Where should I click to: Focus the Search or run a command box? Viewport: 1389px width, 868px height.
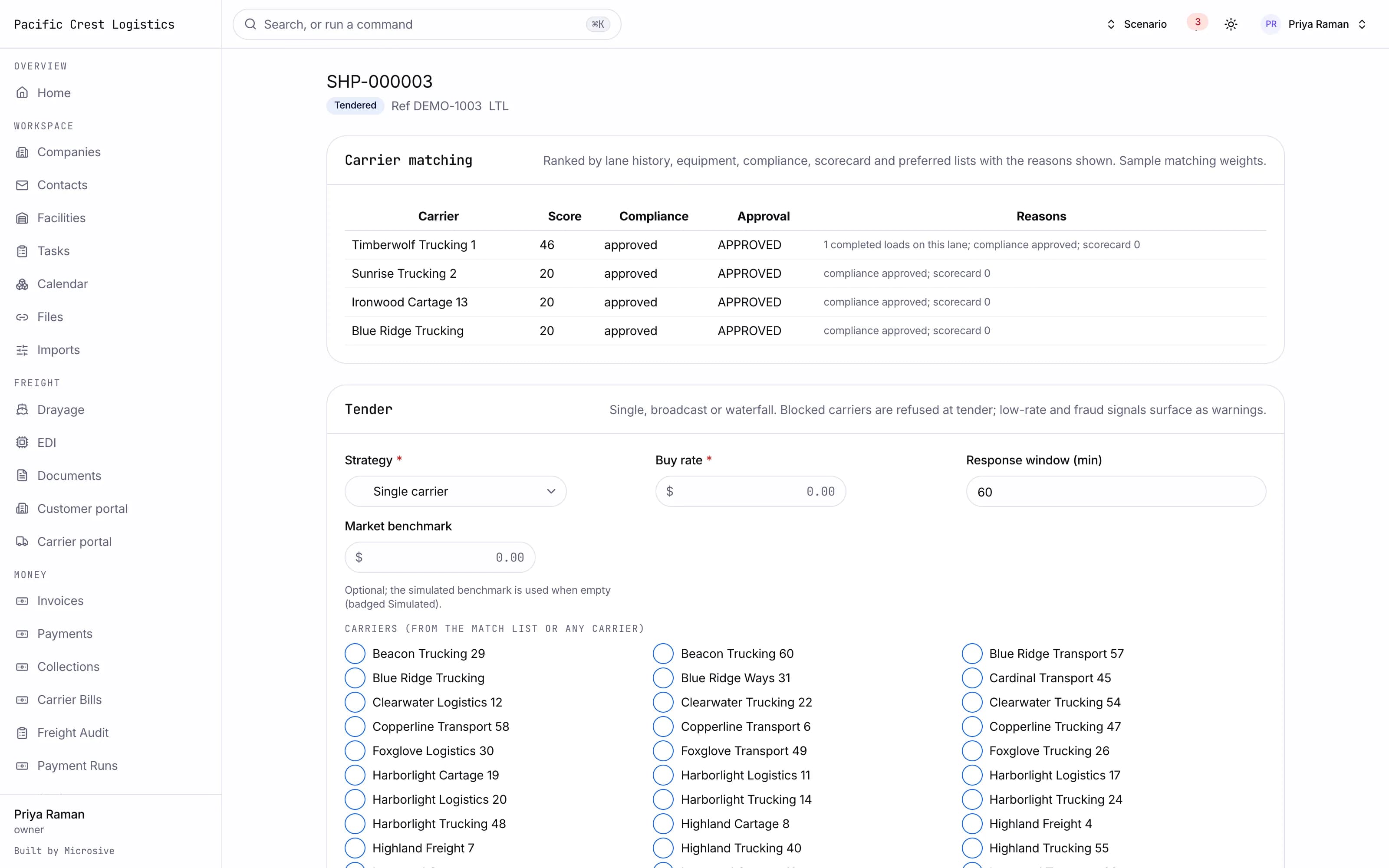(x=426, y=24)
